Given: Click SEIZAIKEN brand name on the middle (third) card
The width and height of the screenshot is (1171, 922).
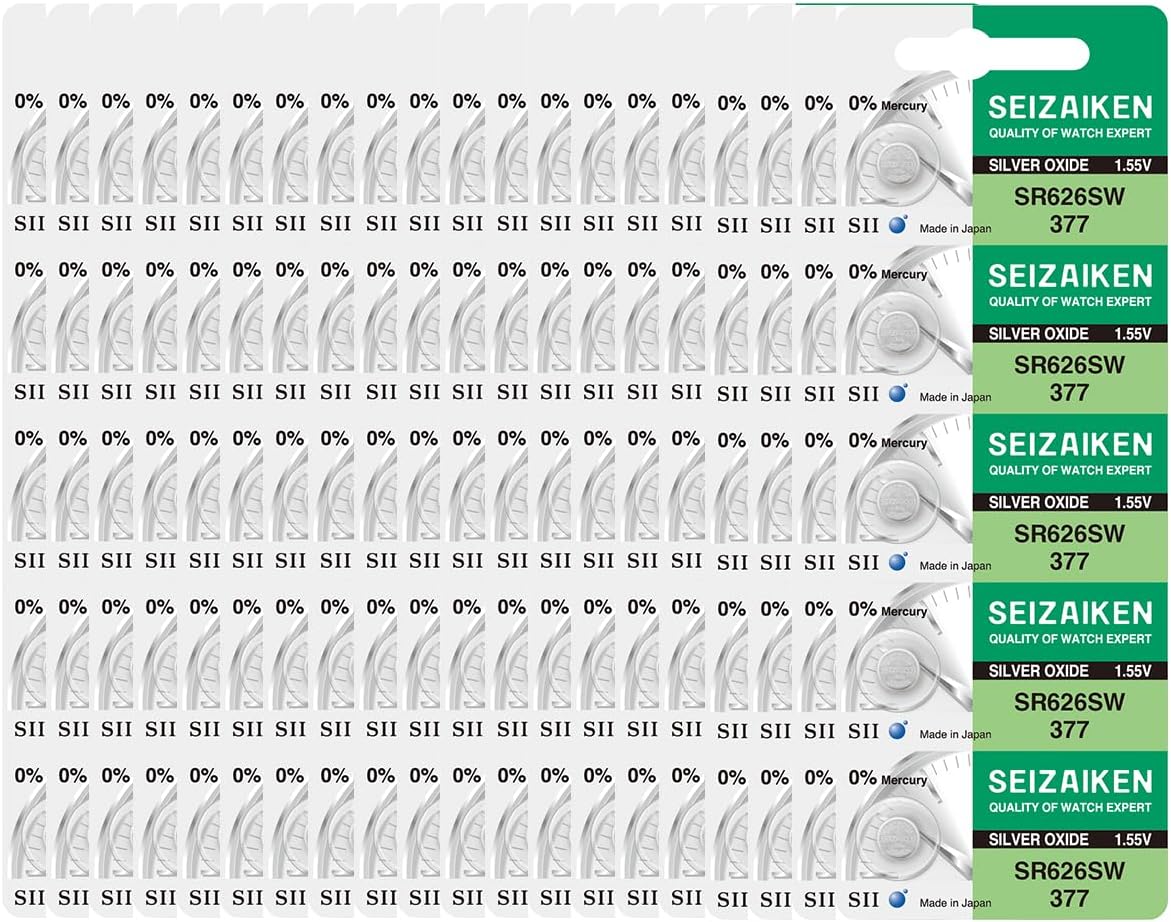Looking at the screenshot, I should [1070, 445].
